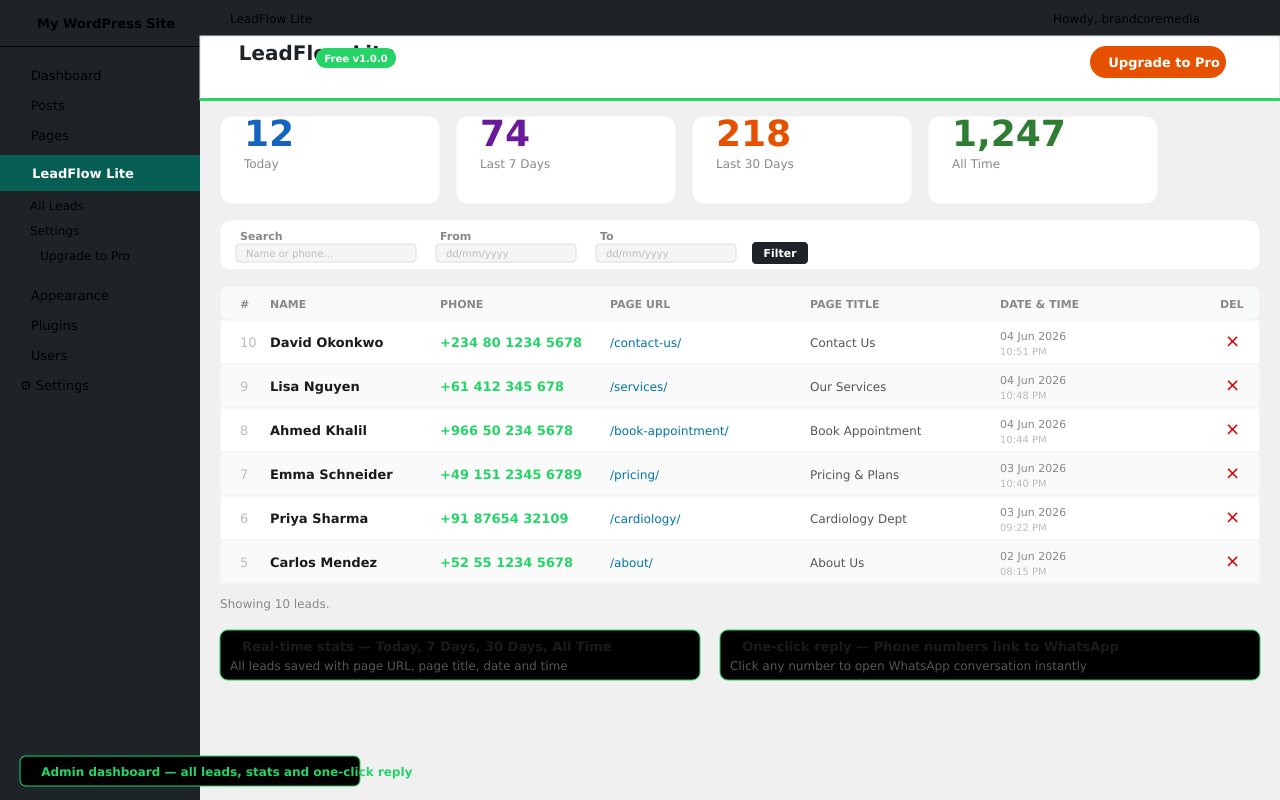This screenshot has width=1280, height=800.
Task: Focus the Name or phone search field
Action: [x=326, y=253]
